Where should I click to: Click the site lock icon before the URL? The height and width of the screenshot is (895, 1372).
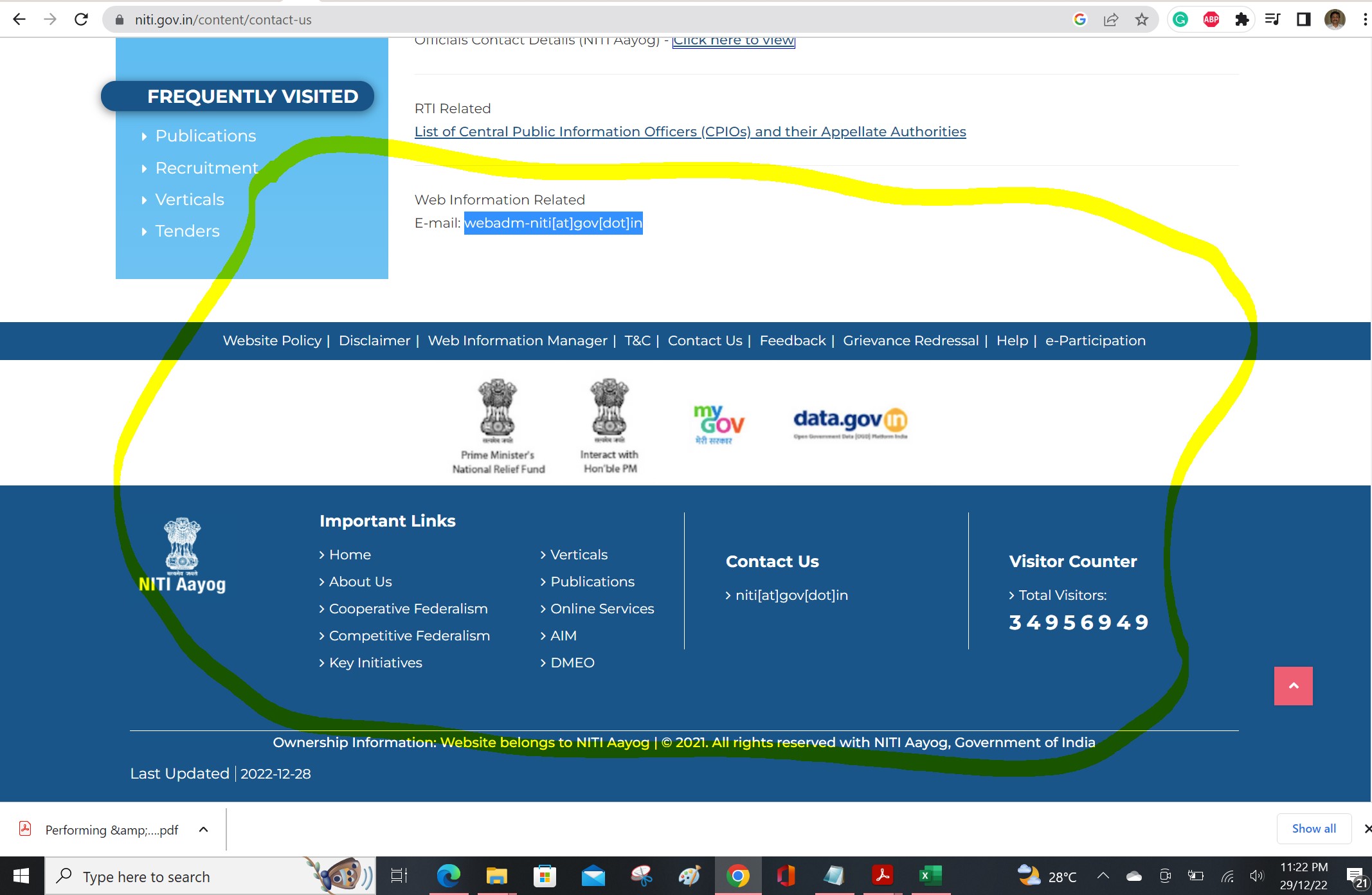[119, 19]
